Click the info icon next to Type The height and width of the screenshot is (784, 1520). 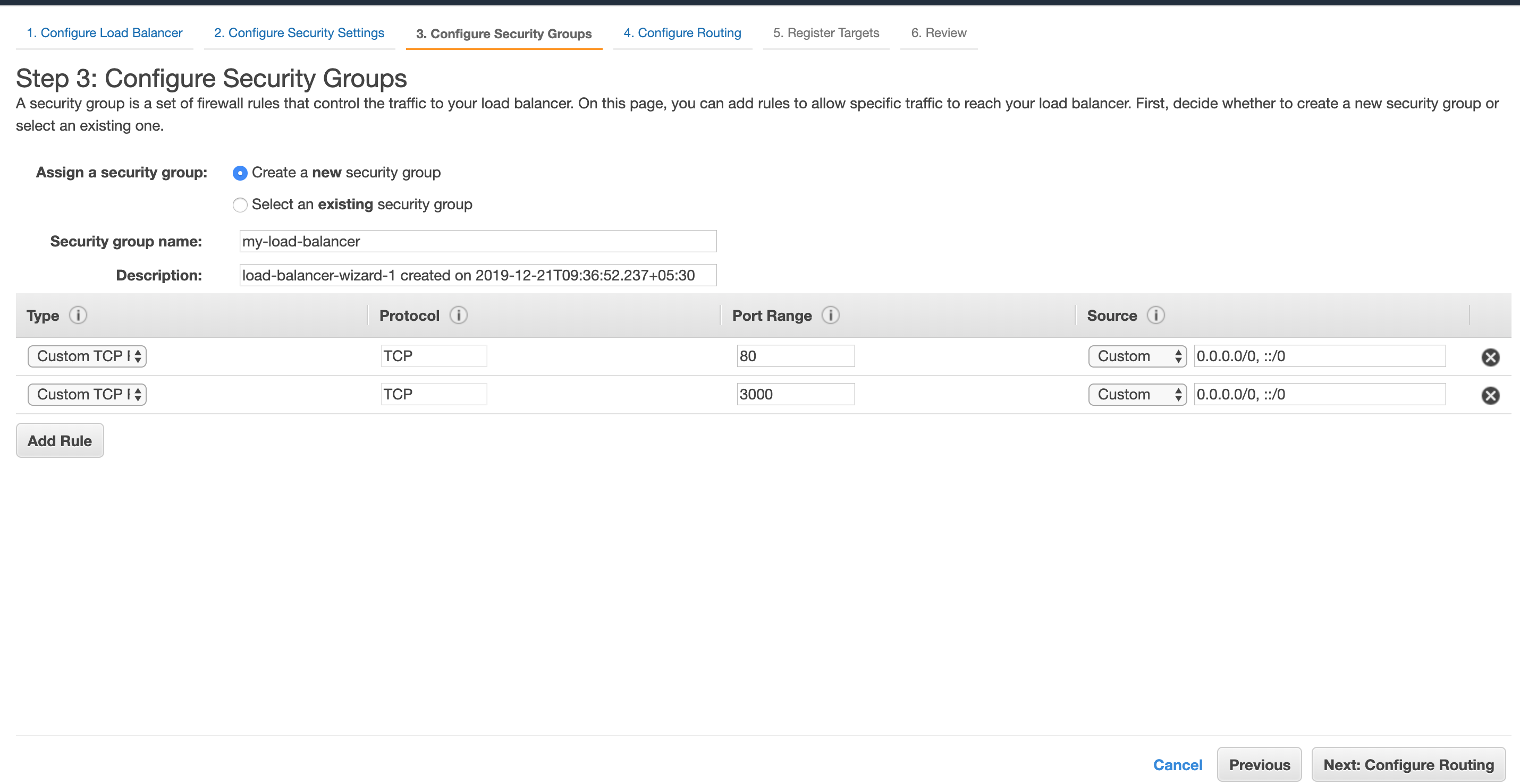click(x=78, y=315)
